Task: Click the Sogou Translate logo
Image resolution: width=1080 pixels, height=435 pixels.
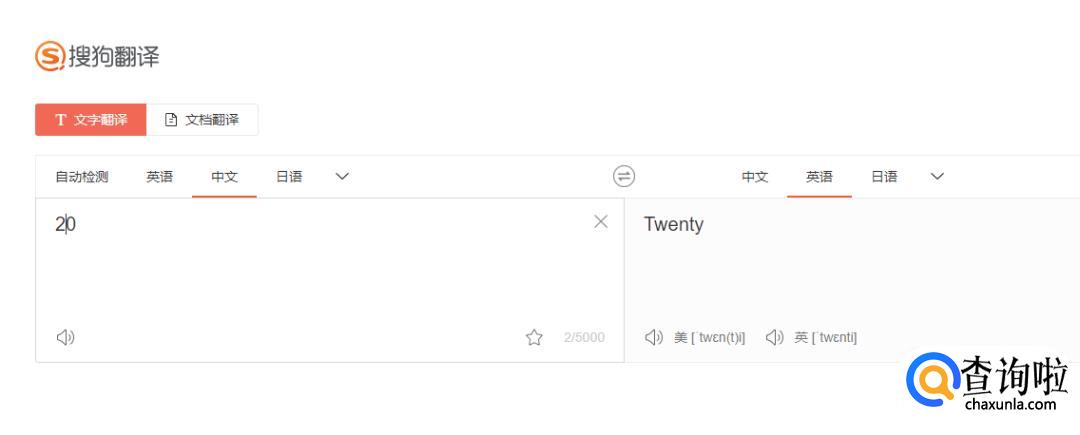Action: pos(97,56)
